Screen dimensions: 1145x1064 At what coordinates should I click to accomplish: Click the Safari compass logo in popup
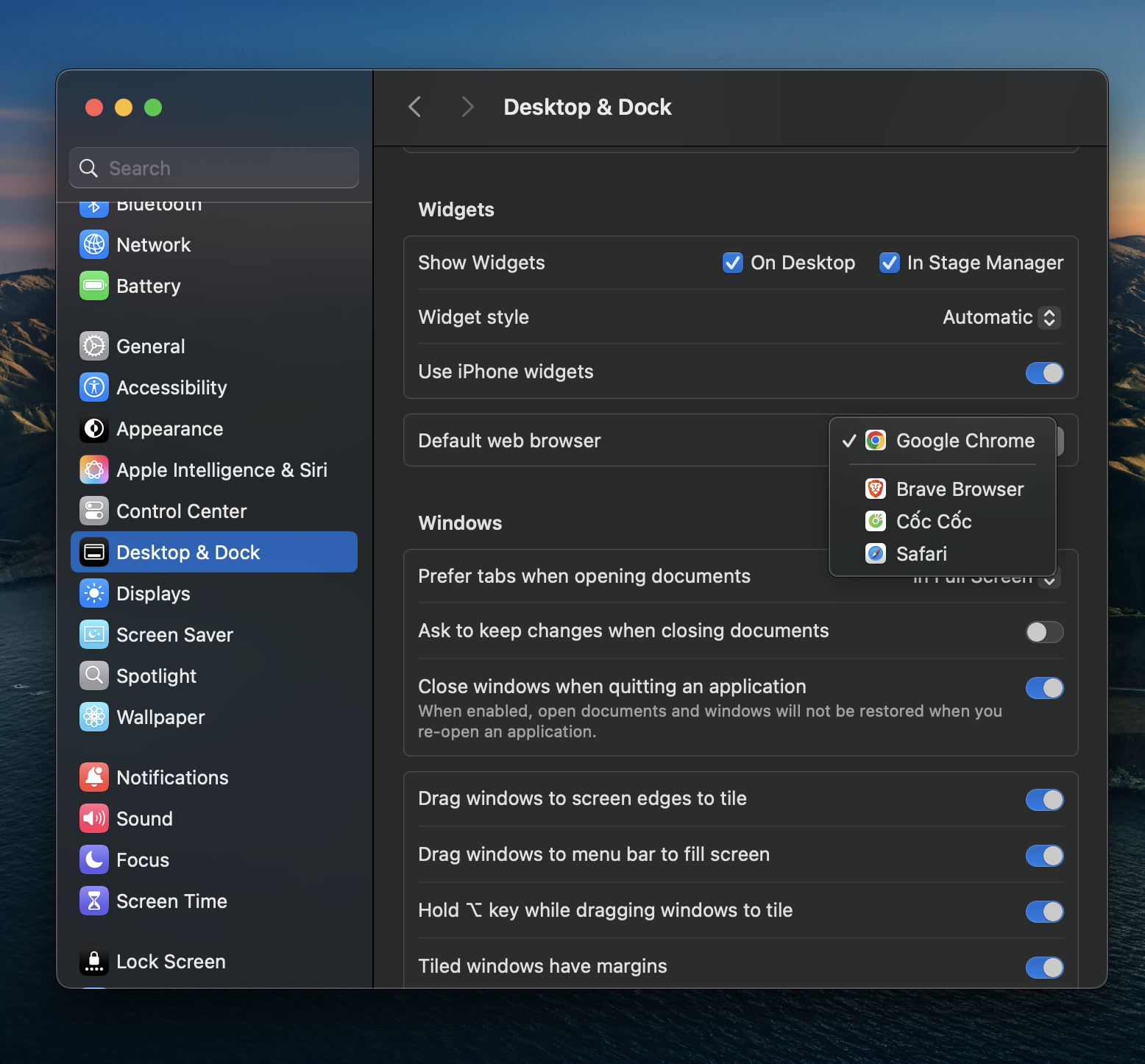pyautogui.click(x=876, y=553)
